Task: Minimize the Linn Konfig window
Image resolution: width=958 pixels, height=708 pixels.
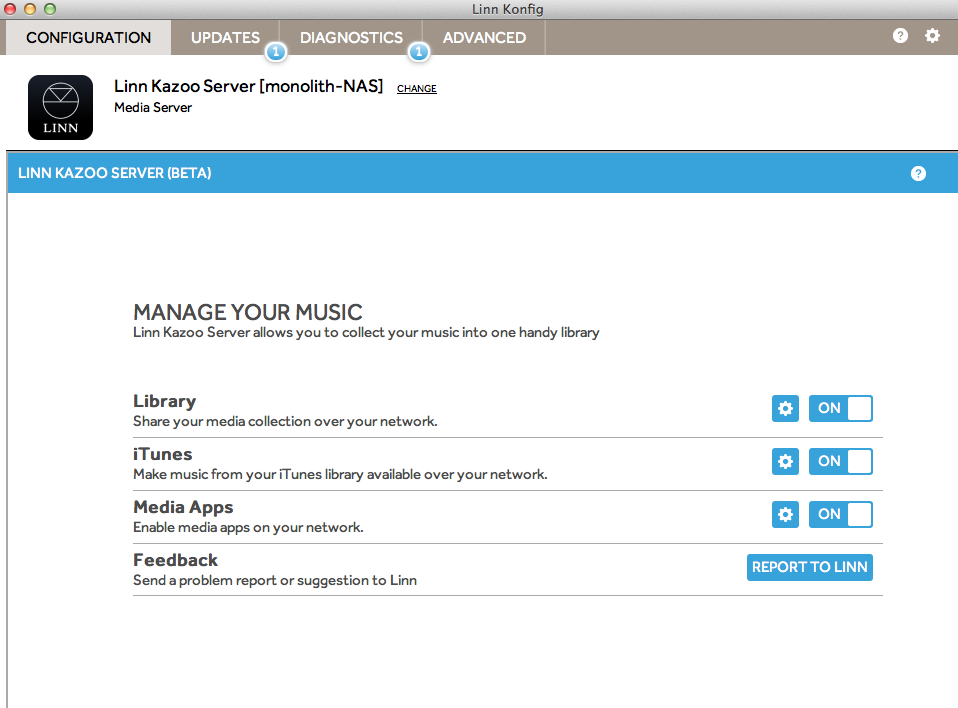Action: click(30, 9)
